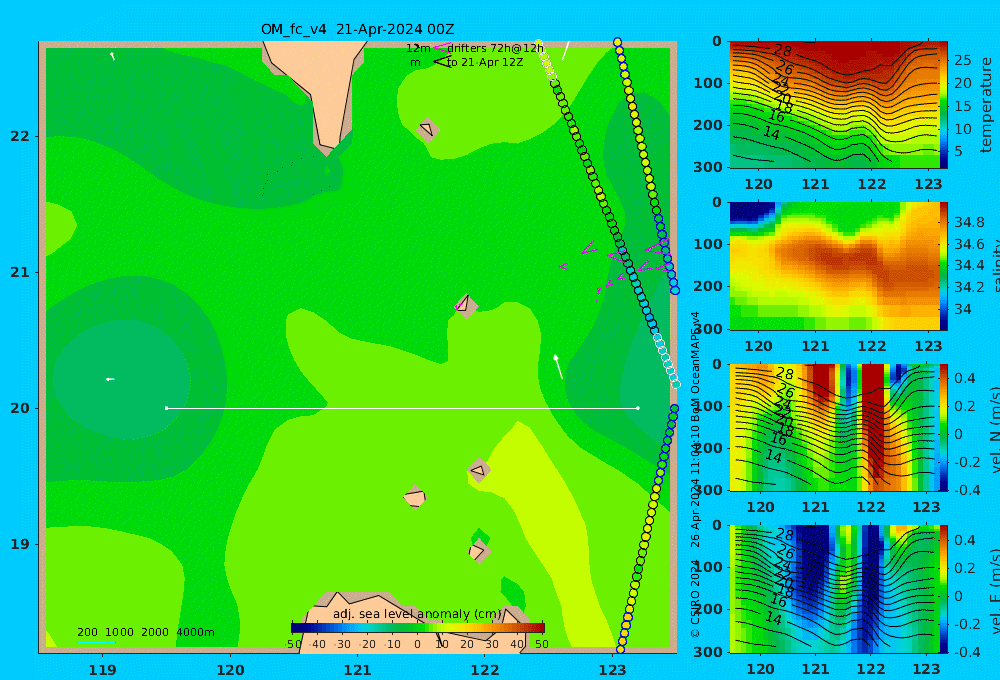Image resolution: width=1000 pixels, height=680 pixels.
Task: Click the white current arrow just north of transect line
Action: [558, 366]
